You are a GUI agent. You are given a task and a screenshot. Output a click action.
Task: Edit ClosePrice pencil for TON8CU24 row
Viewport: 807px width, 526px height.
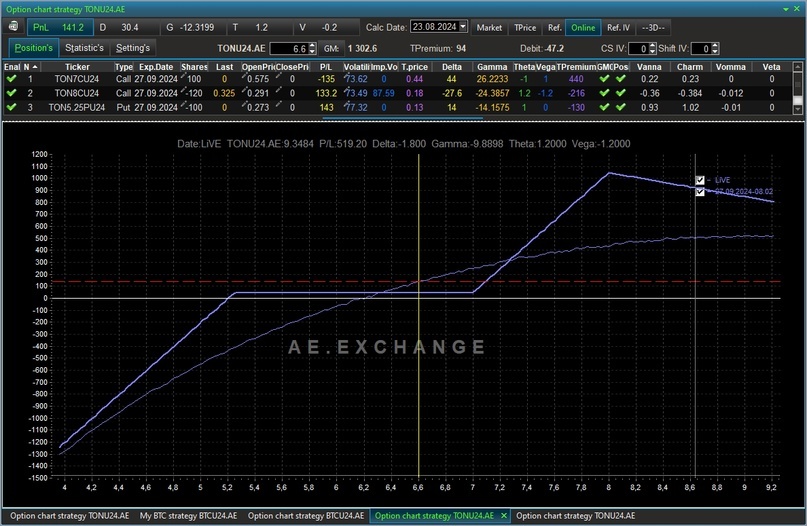278,90
